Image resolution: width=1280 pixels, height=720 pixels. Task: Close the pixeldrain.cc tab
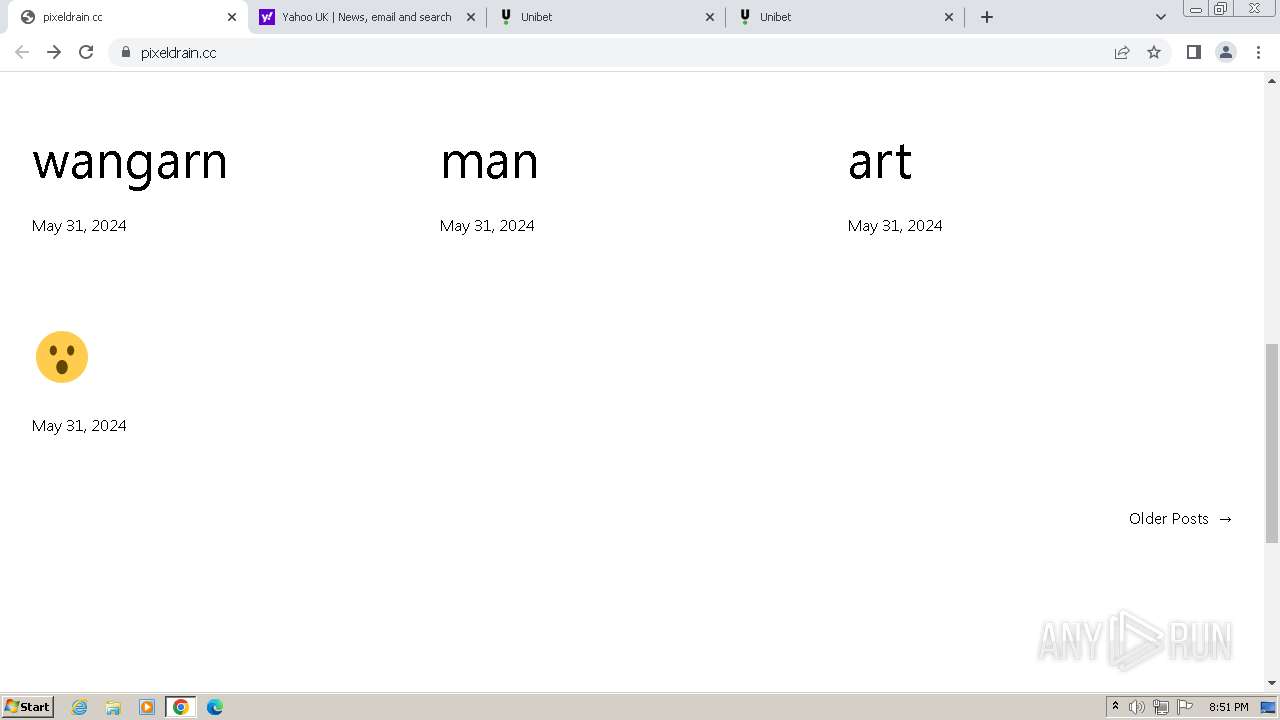[232, 17]
